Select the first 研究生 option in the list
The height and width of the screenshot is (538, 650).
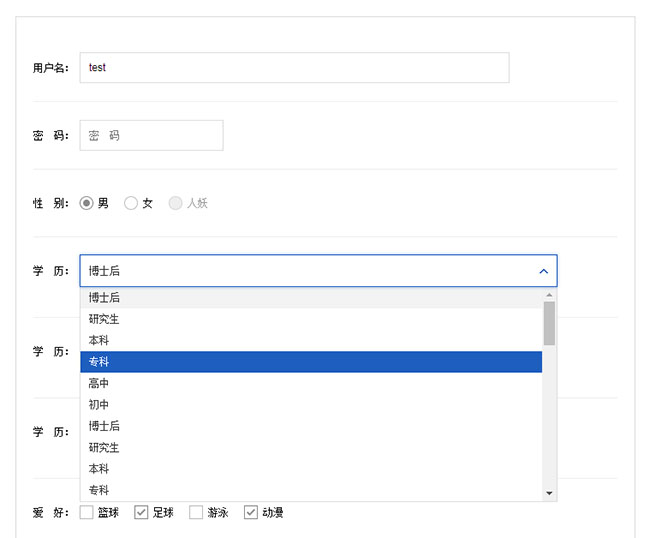310,319
